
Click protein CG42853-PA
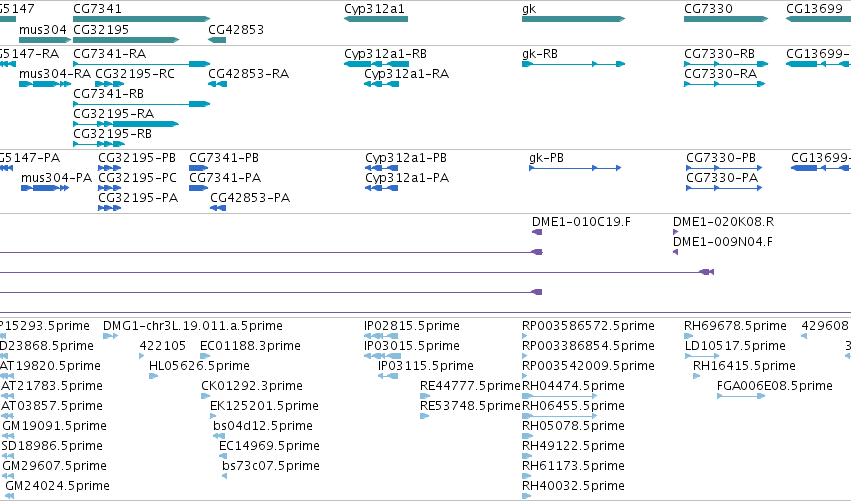[218, 208]
